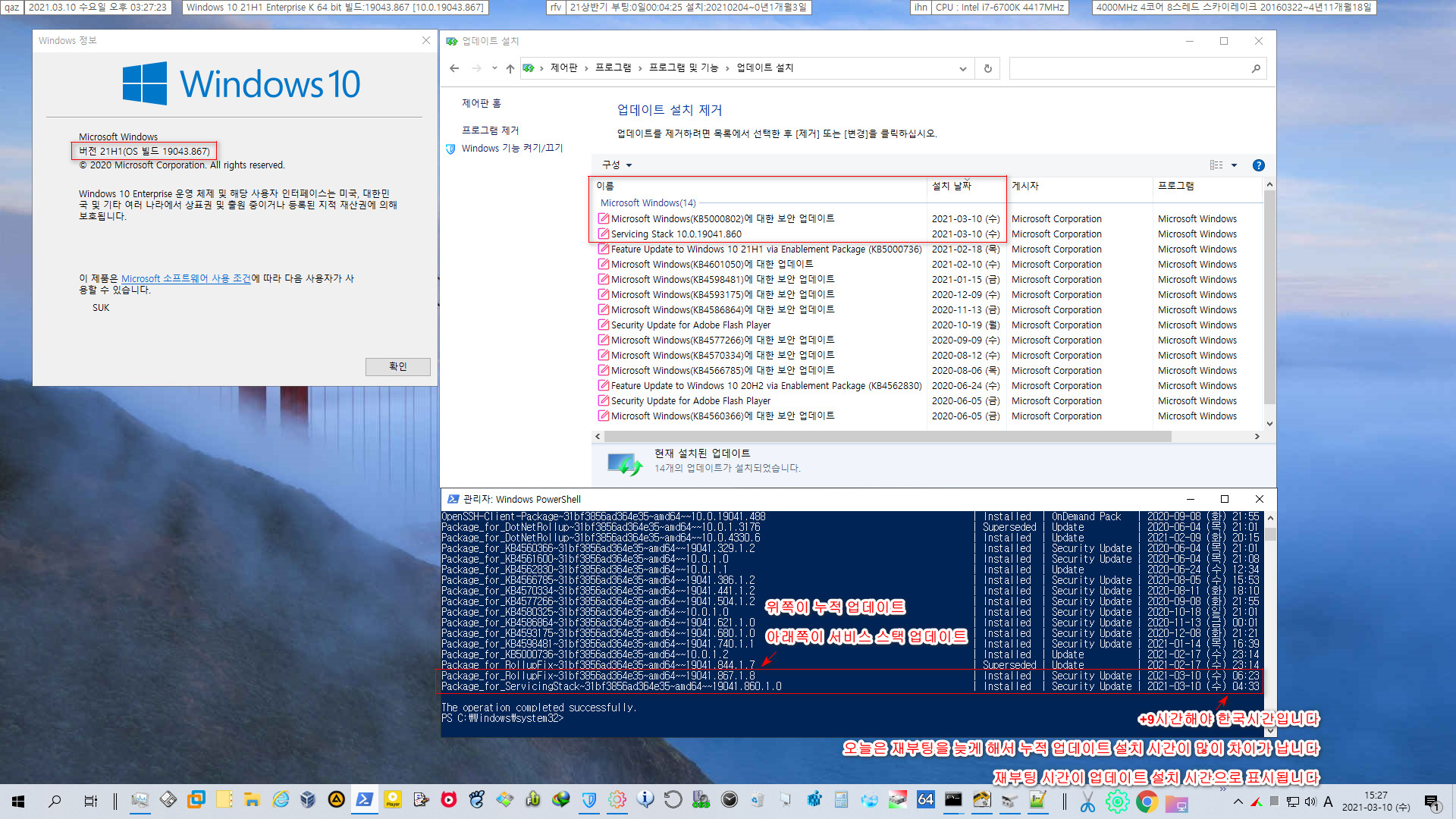Expand address bar history dropdown
1456x819 pixels.
(963, 68)
